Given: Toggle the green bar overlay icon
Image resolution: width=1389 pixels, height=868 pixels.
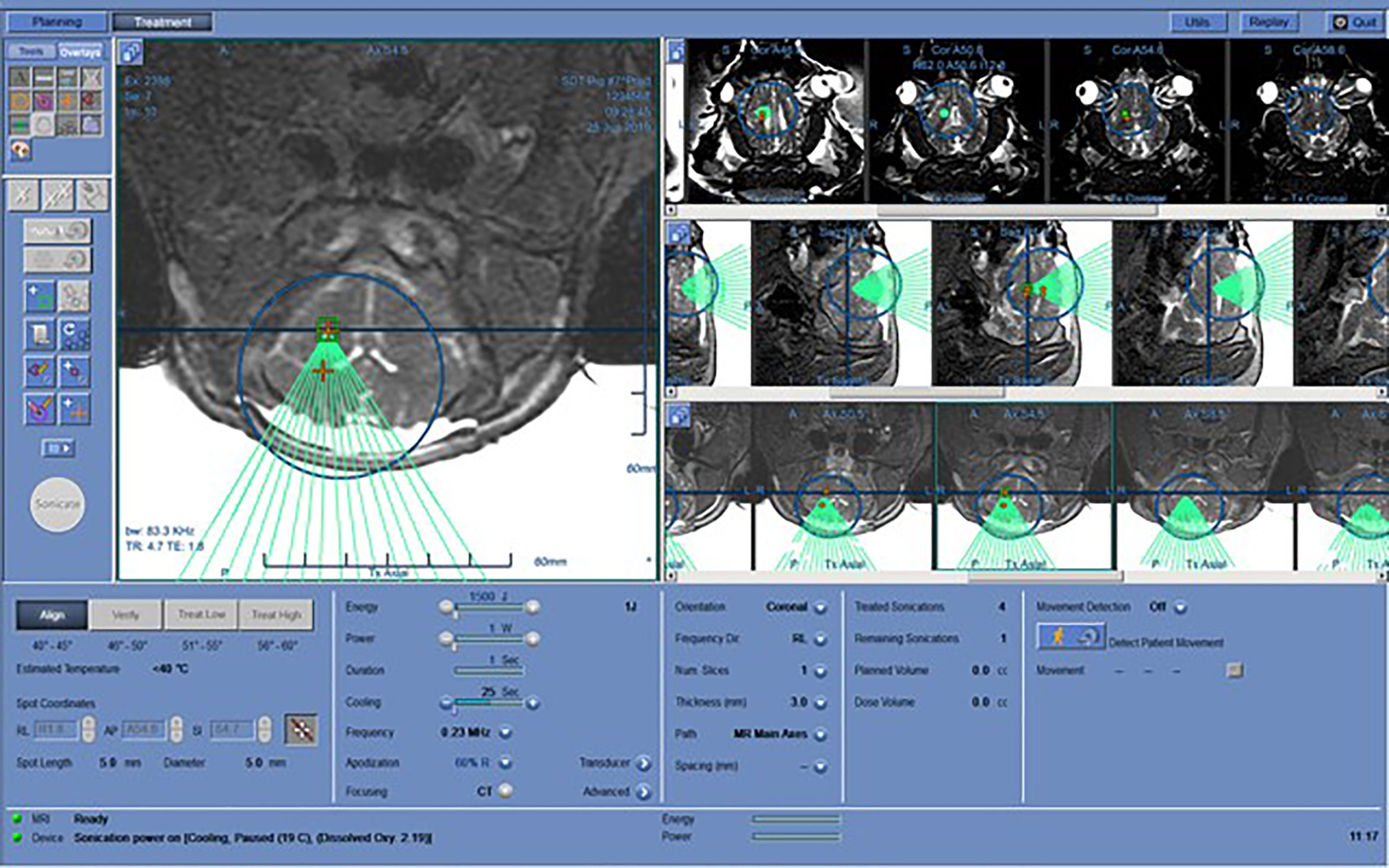Looking at the screenshot, I should pos(20,125).
